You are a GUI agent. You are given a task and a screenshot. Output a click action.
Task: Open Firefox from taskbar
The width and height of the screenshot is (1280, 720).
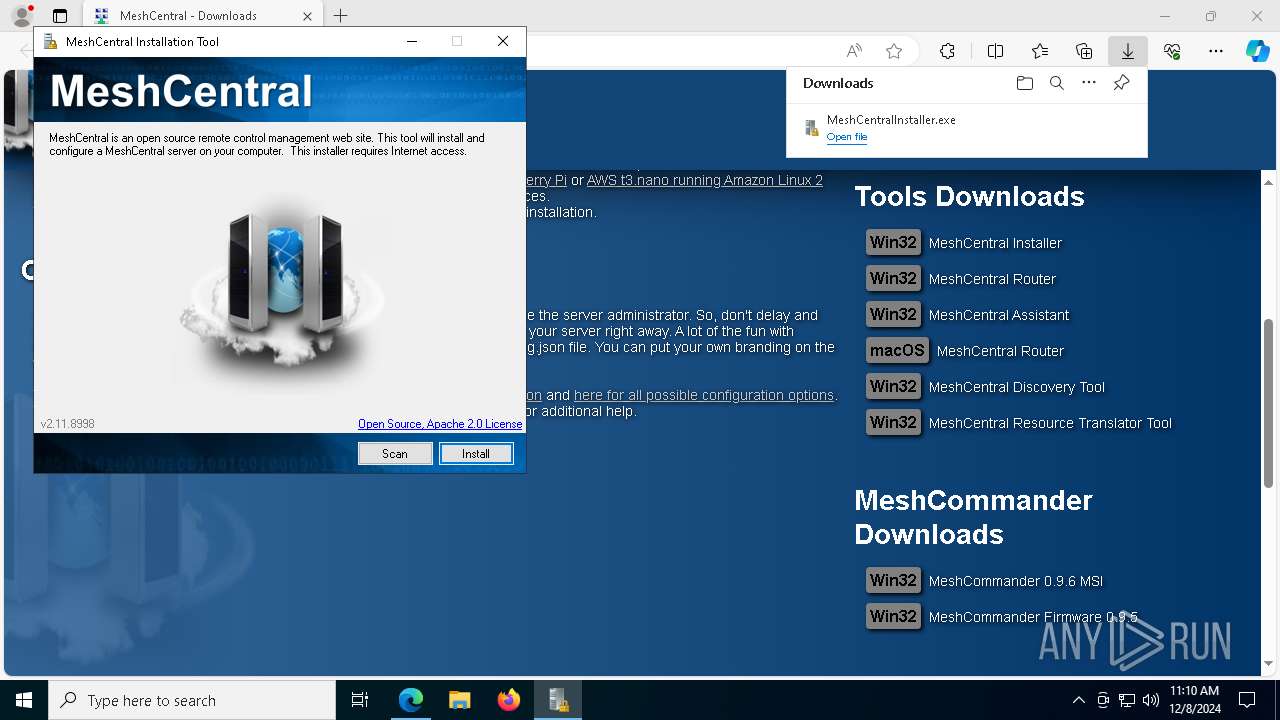(x=509, y=700)
